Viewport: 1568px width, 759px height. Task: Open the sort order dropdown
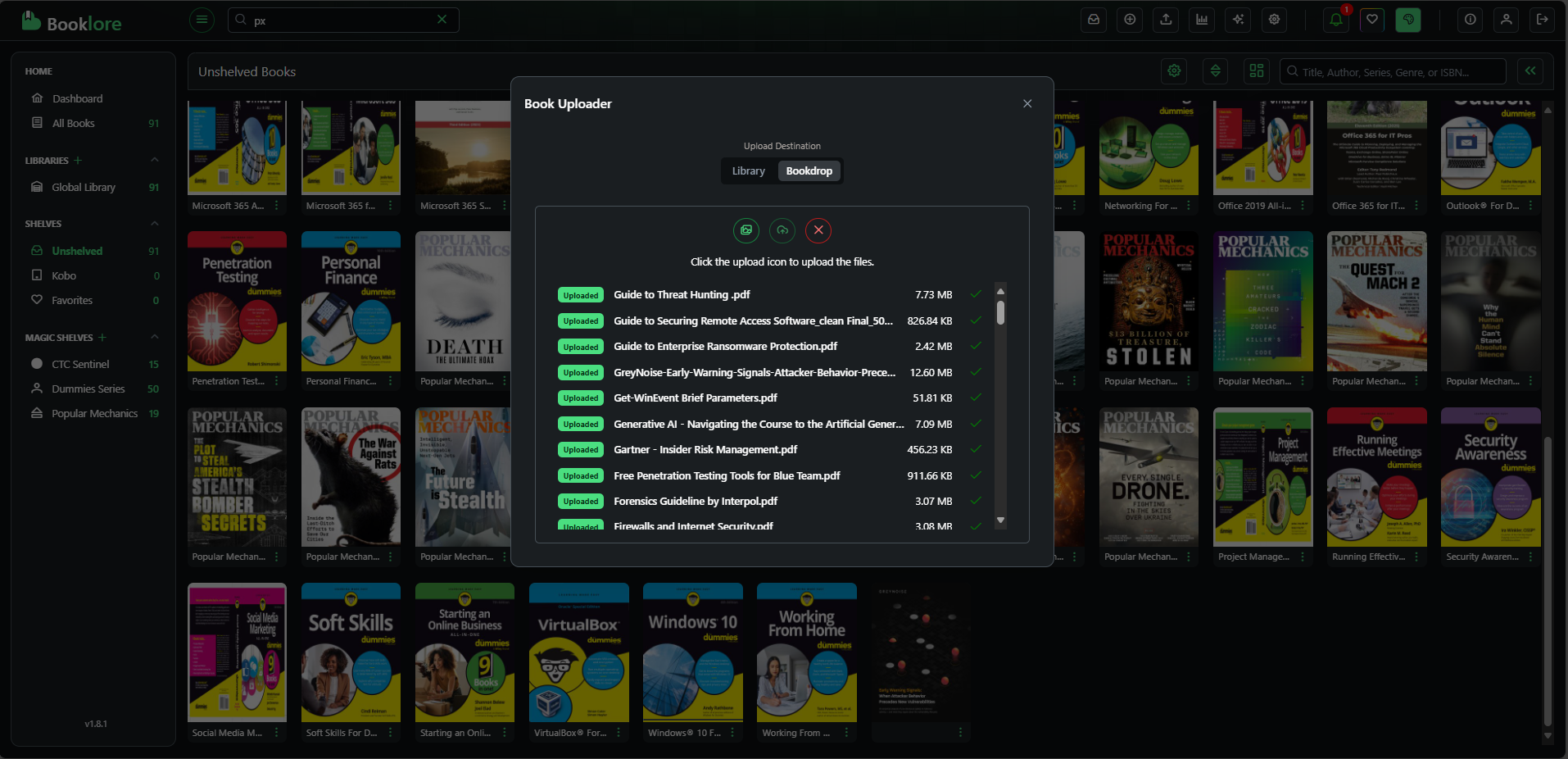[x=1216, y=71]
